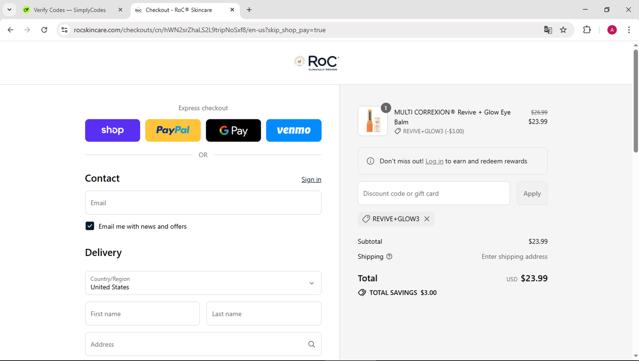This screenshot has width=639, height=361.
Task: Pay with Shop Pay button
Action: (112, 130)
